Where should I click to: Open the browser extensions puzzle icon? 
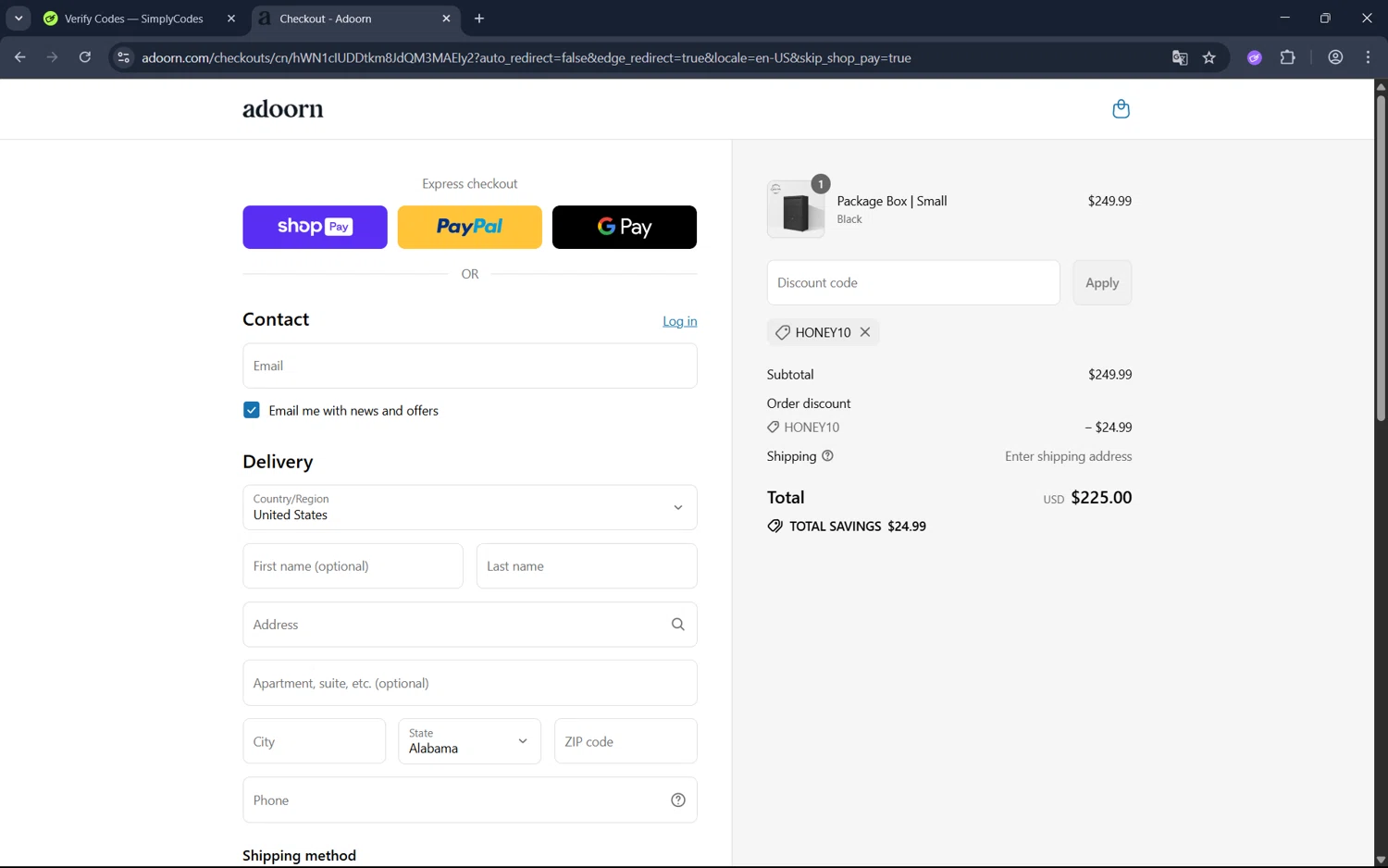(x=1288, y=57)
